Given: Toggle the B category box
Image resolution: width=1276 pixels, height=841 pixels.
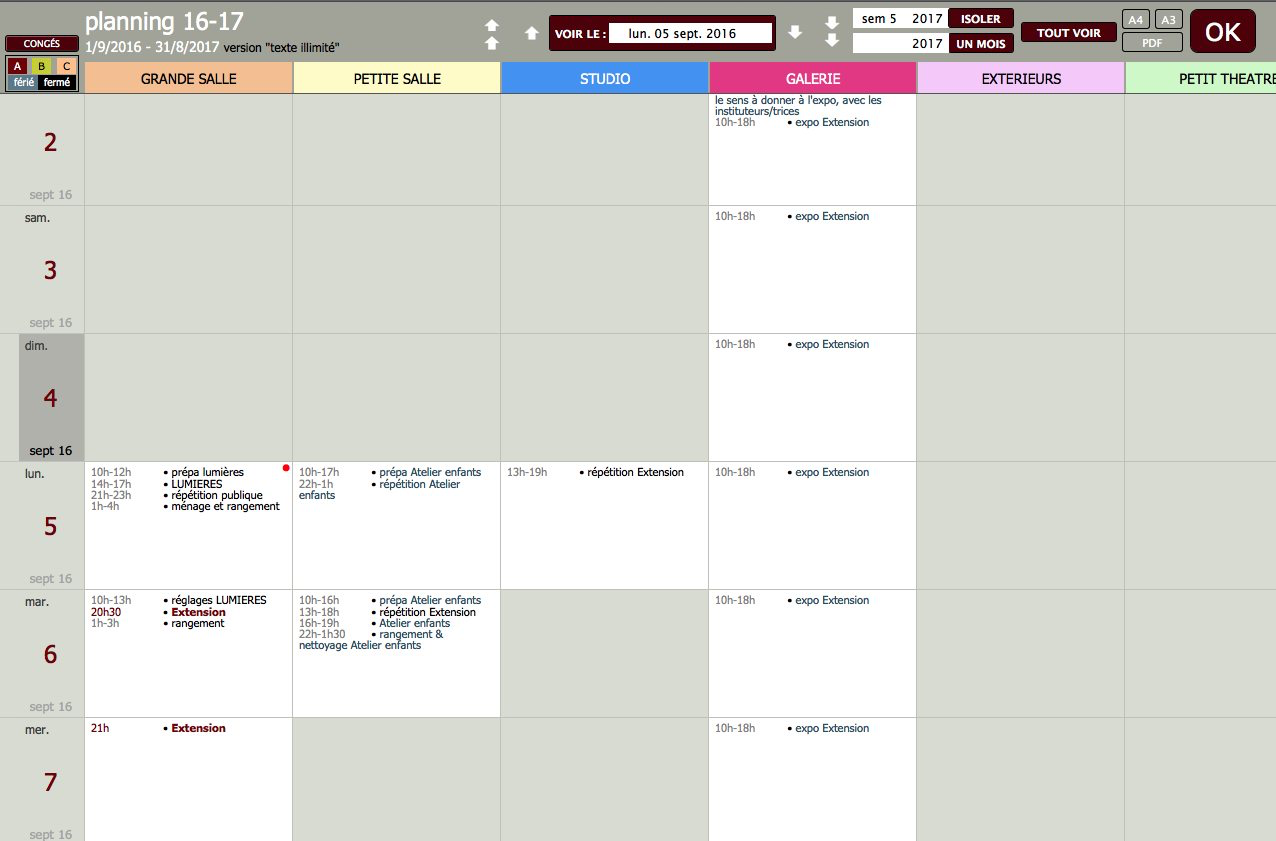Looking at the screenshot, I should [42, 66].
